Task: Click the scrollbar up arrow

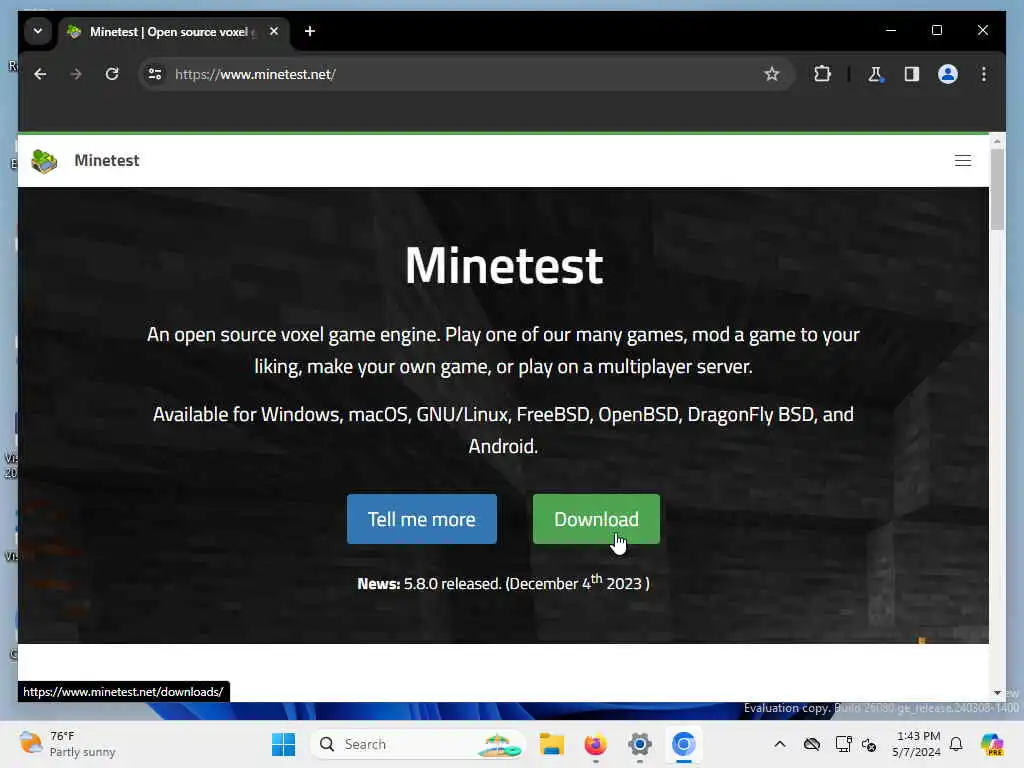Action: click(x=997, y=141)
